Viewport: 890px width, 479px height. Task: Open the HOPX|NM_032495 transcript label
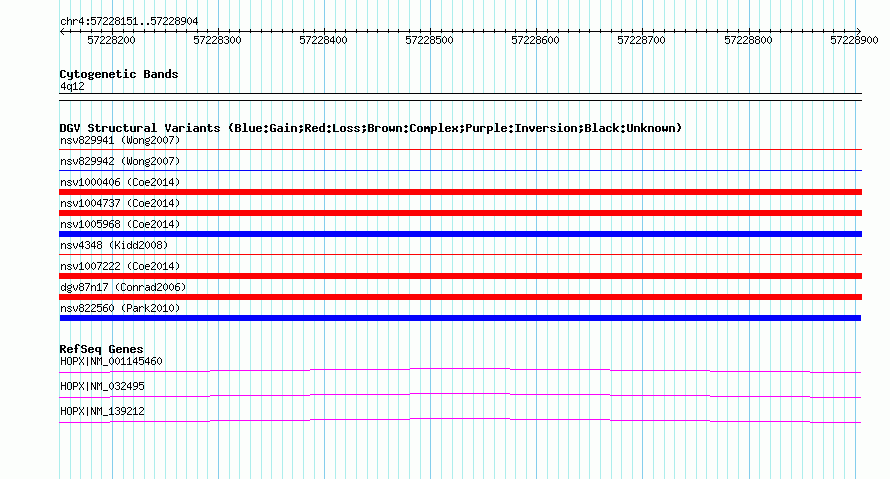click(x=102, y=386)
